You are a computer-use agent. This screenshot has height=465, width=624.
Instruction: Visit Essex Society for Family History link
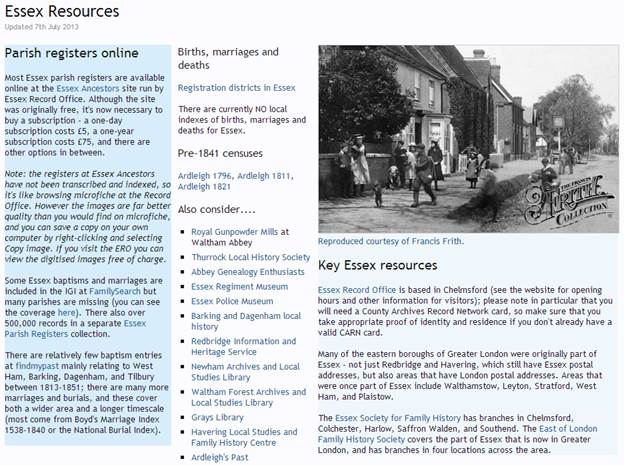(398, 418)
